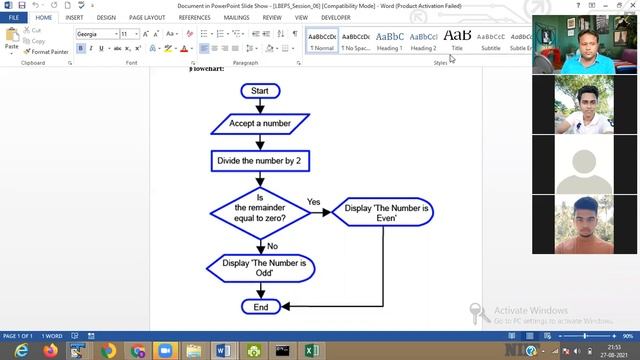Viewport: 640px width, 360px height.
Task: Sort the selected text
Action: 281,34
